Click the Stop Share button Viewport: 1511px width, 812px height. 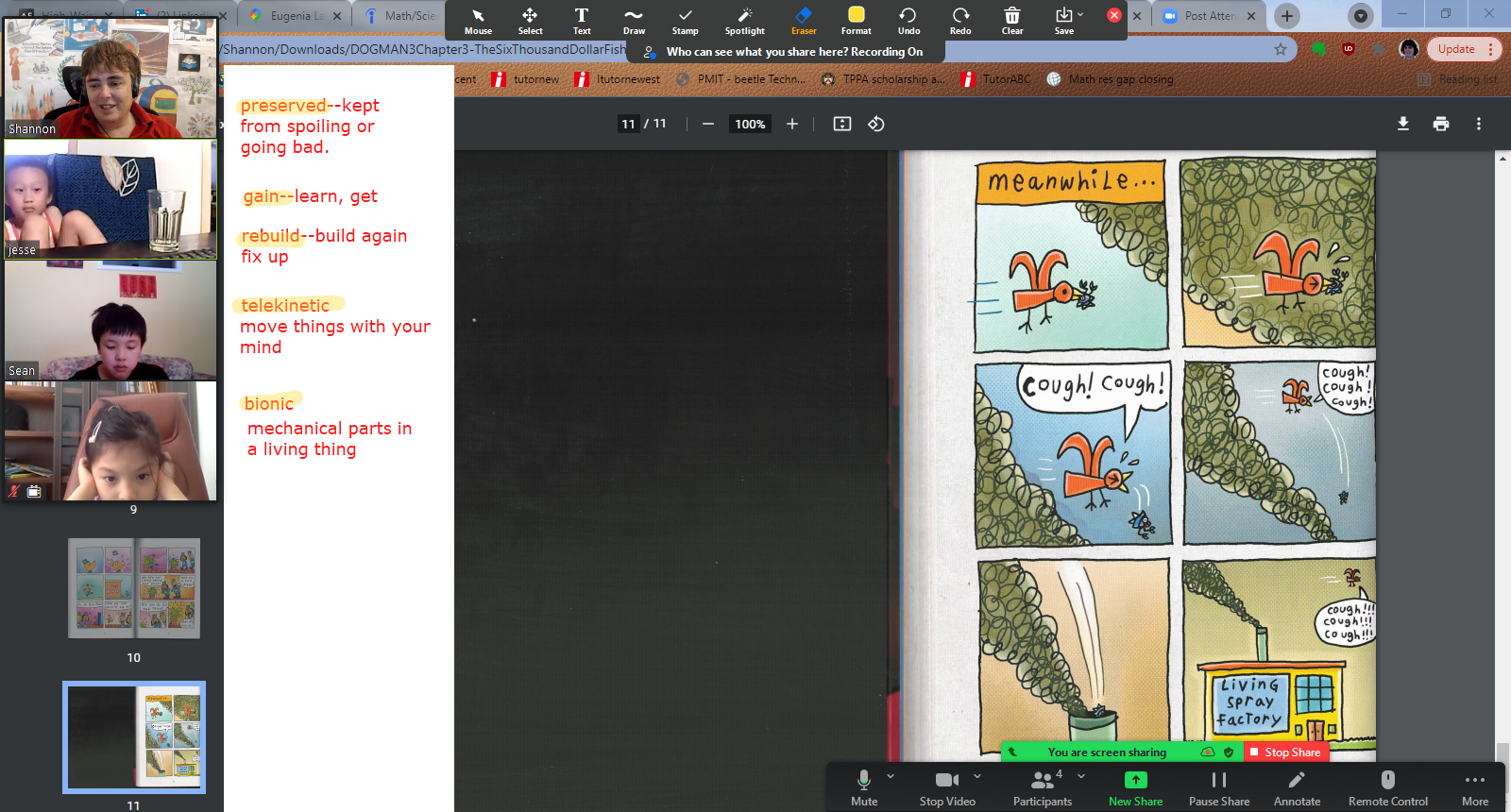coord(1286,752)
